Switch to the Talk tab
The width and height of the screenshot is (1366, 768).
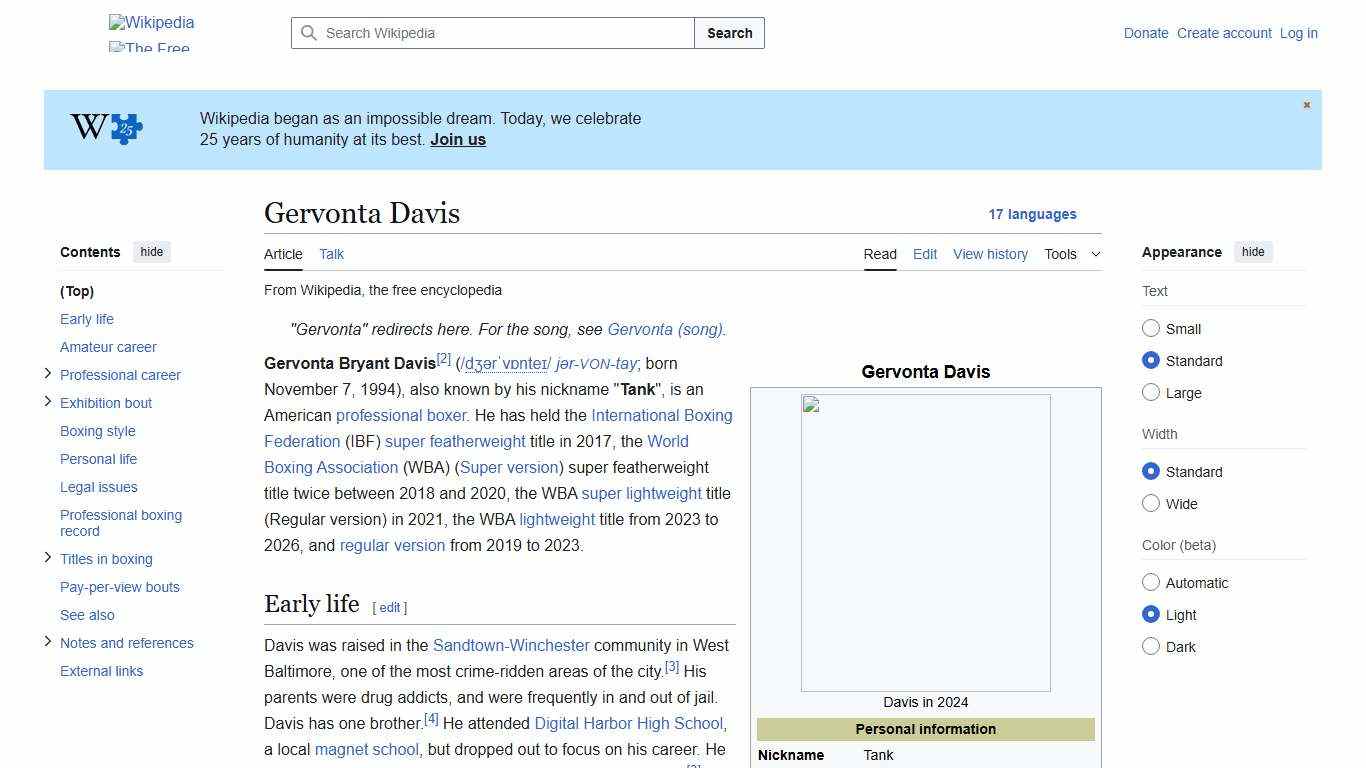pos(331,254)
